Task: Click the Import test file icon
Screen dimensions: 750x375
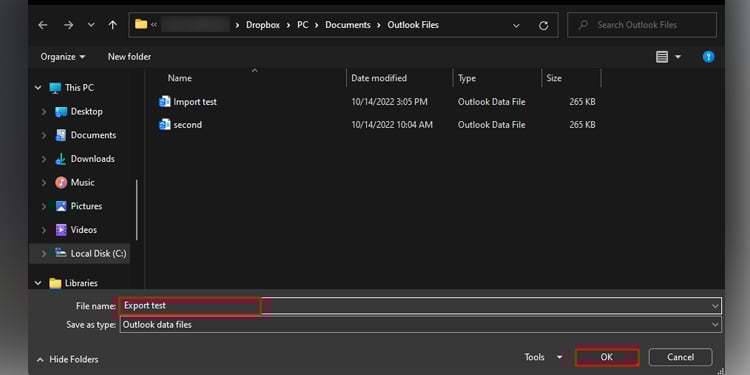Action: [x=165, y=102]
